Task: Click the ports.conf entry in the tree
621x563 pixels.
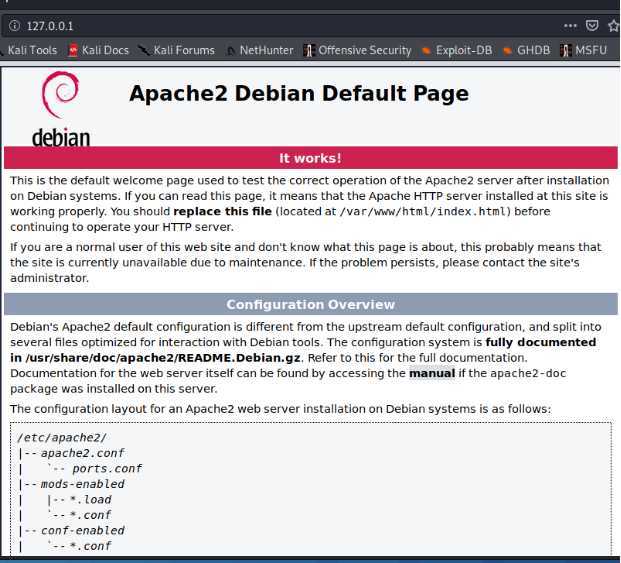Action: pos(107,469)
